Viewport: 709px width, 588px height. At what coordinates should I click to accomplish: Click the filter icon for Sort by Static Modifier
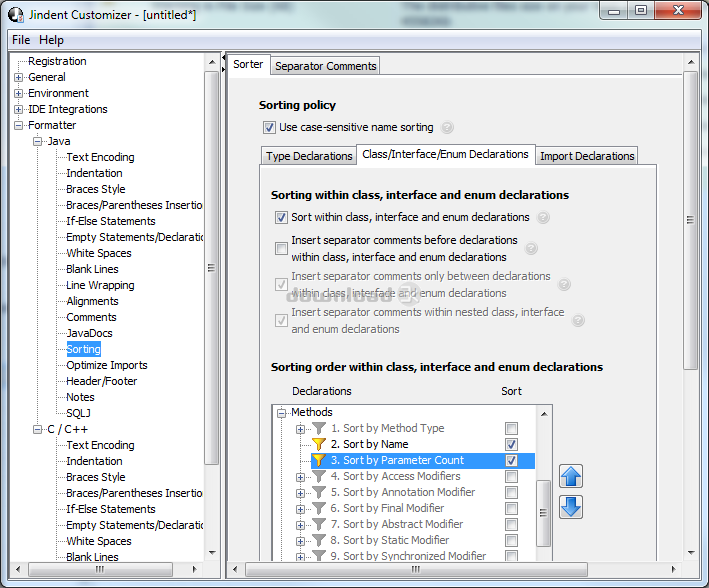[x=319, y=540]
